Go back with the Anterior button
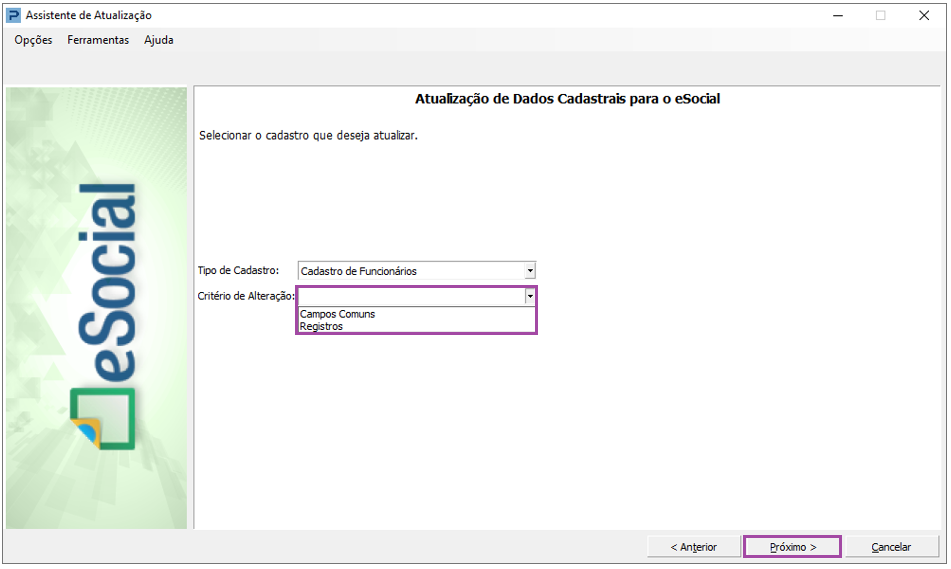This screenshot has width=951, height=569. [694, 547]
